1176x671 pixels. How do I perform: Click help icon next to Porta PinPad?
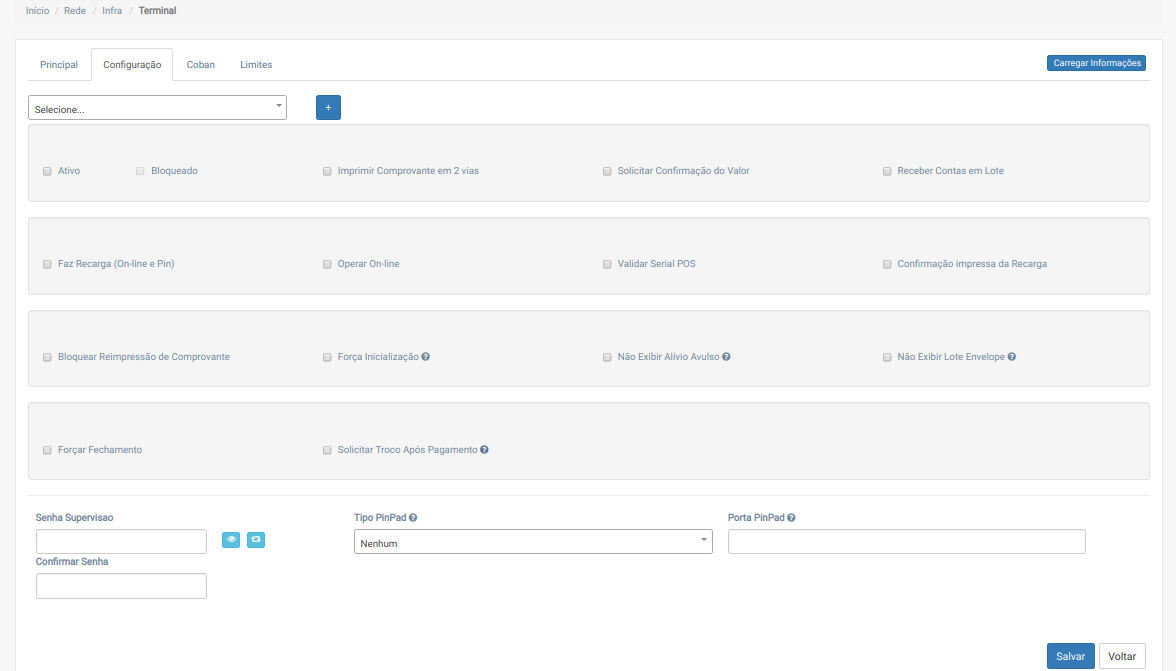coord(791,518)
